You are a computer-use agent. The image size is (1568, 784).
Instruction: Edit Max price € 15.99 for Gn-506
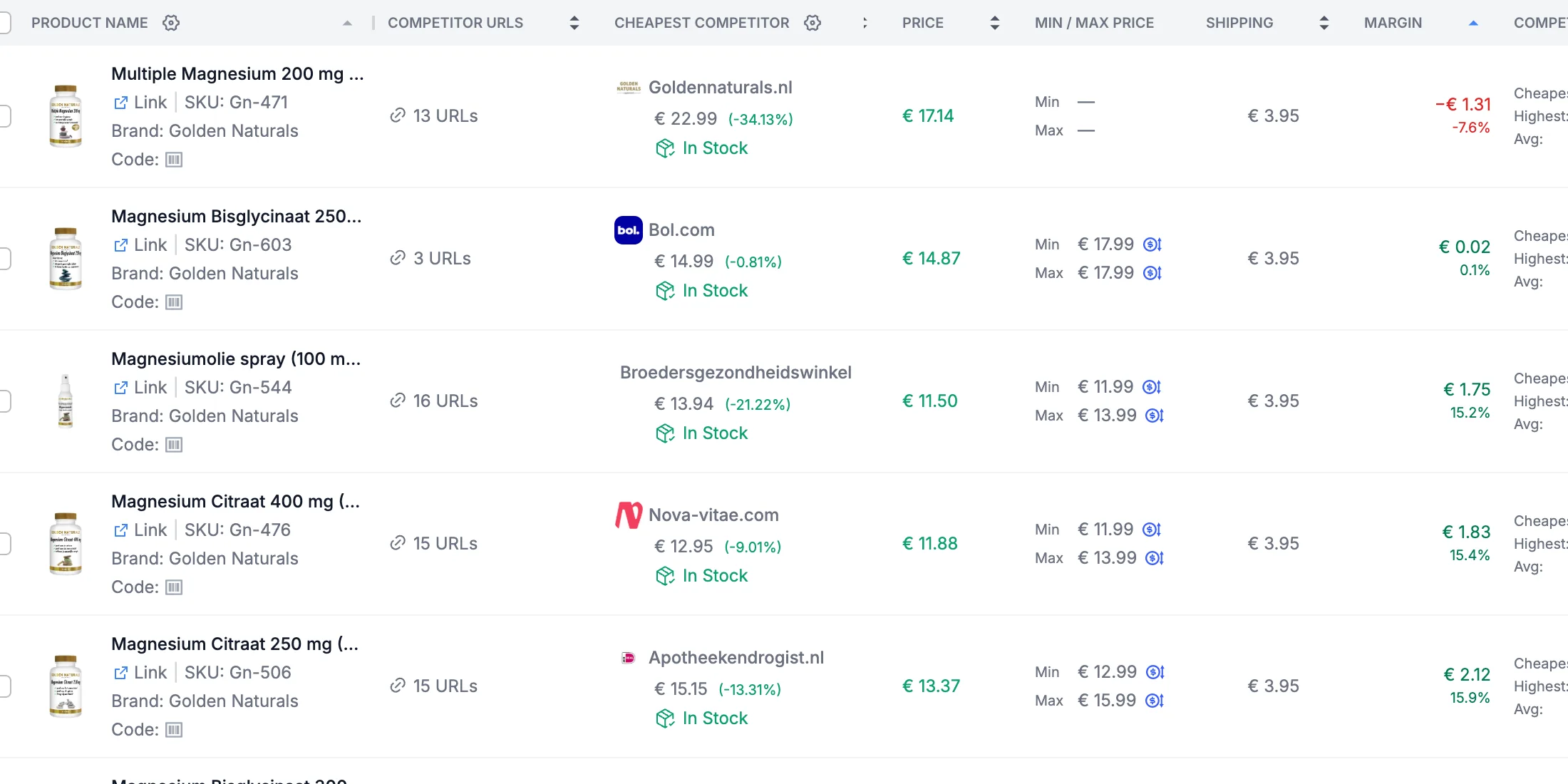[x=1155, y=701]
